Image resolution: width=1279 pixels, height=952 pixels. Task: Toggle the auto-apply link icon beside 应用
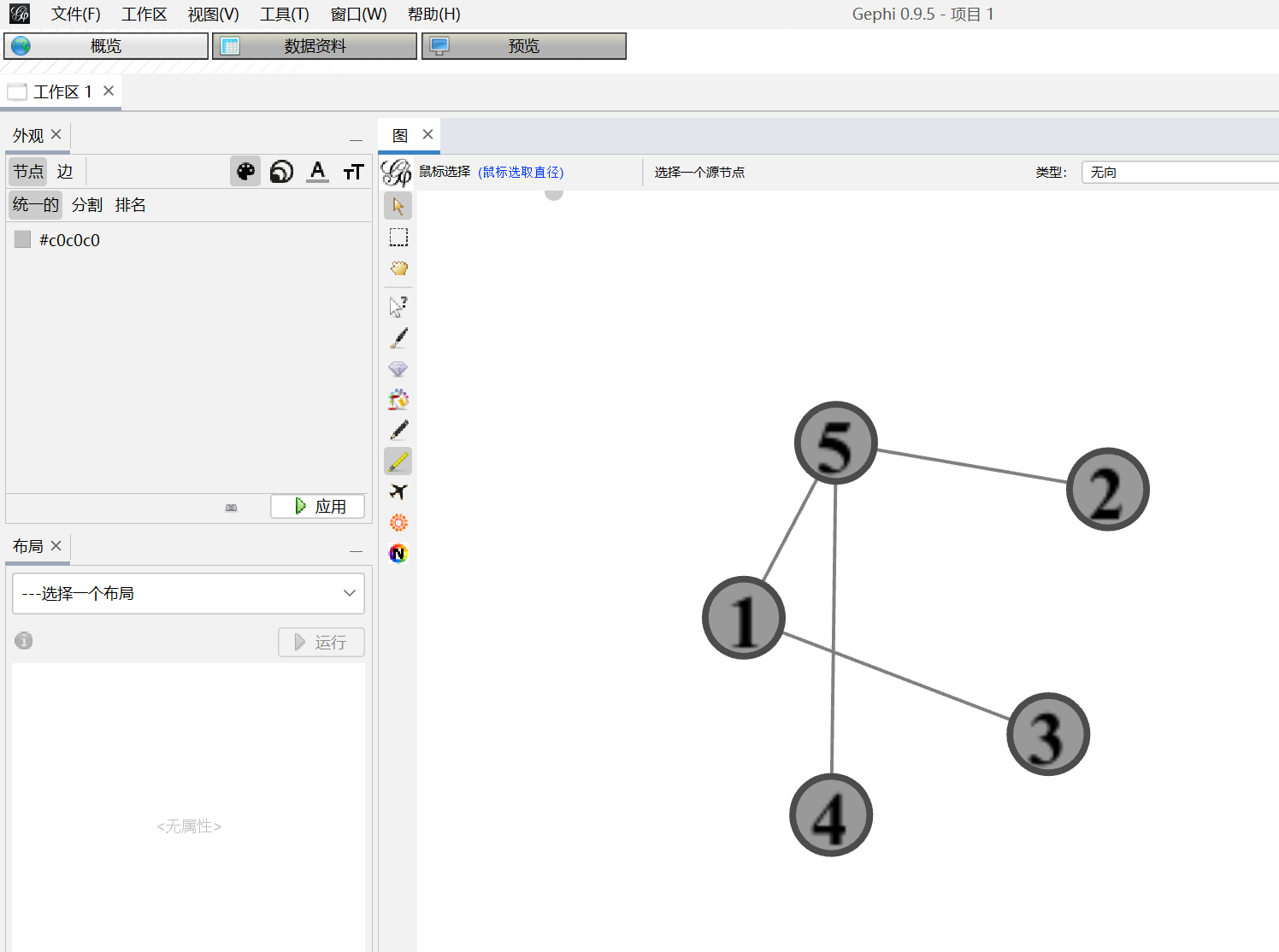pyautogui.click(x=231, y=508)
